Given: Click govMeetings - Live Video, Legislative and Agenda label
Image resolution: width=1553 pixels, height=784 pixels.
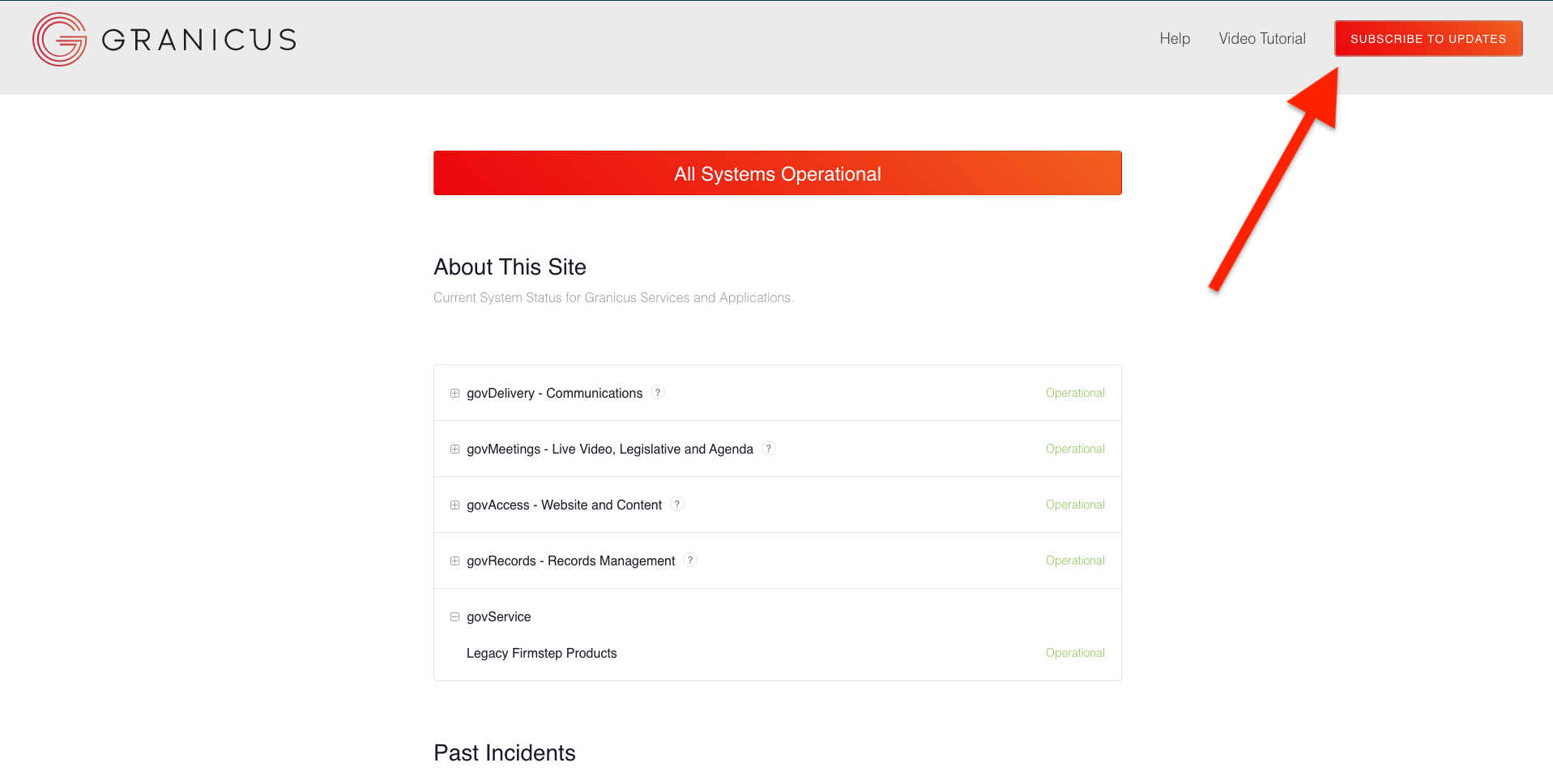Looking at the screenshot, I should 610,450.
